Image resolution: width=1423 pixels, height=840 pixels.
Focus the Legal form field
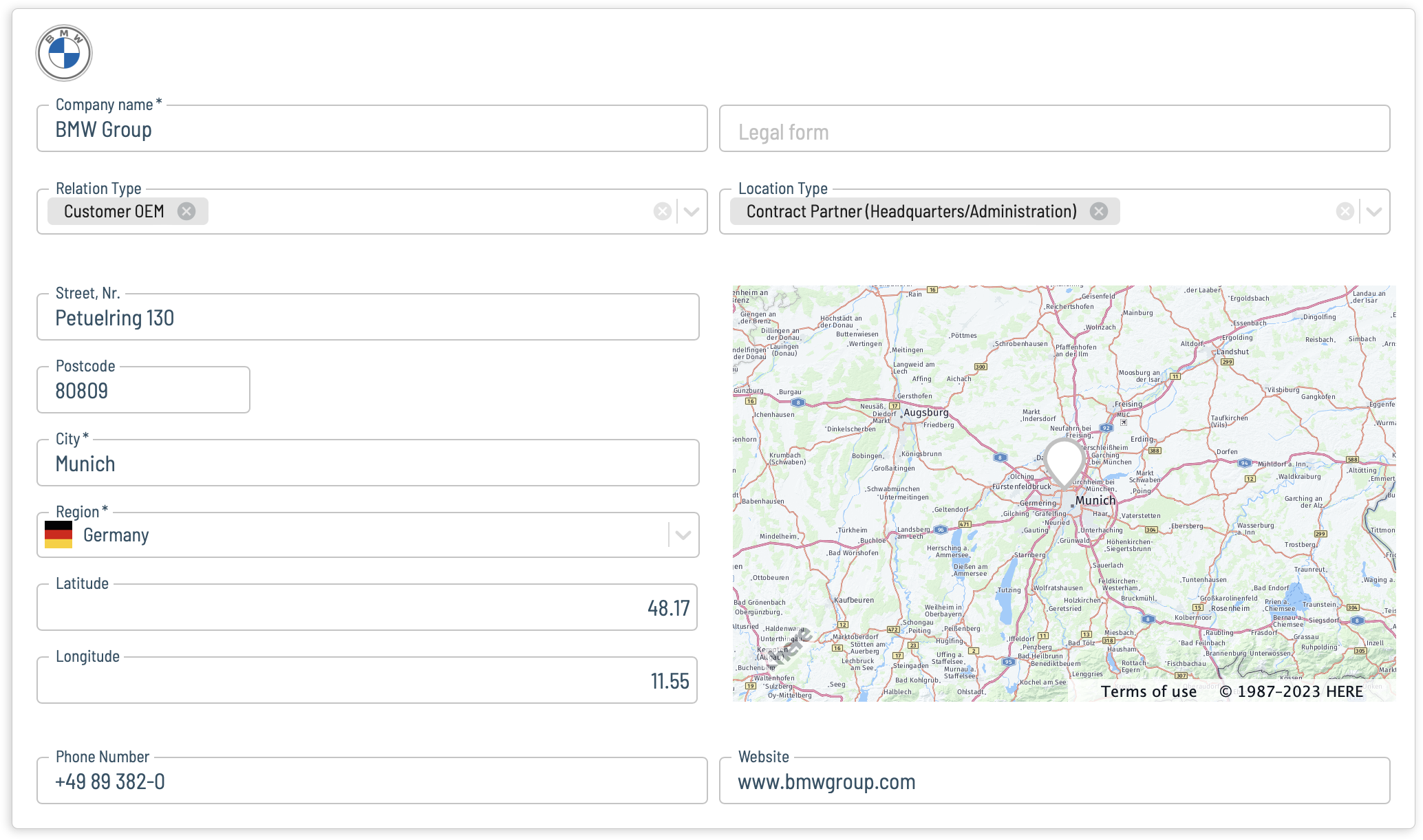tap(1055, 129)
